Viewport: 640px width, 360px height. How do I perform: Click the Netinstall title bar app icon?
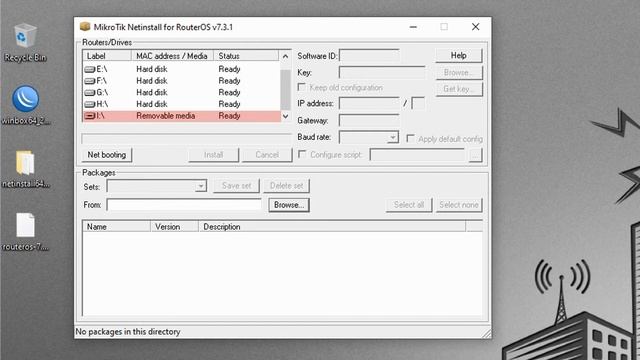85,27
